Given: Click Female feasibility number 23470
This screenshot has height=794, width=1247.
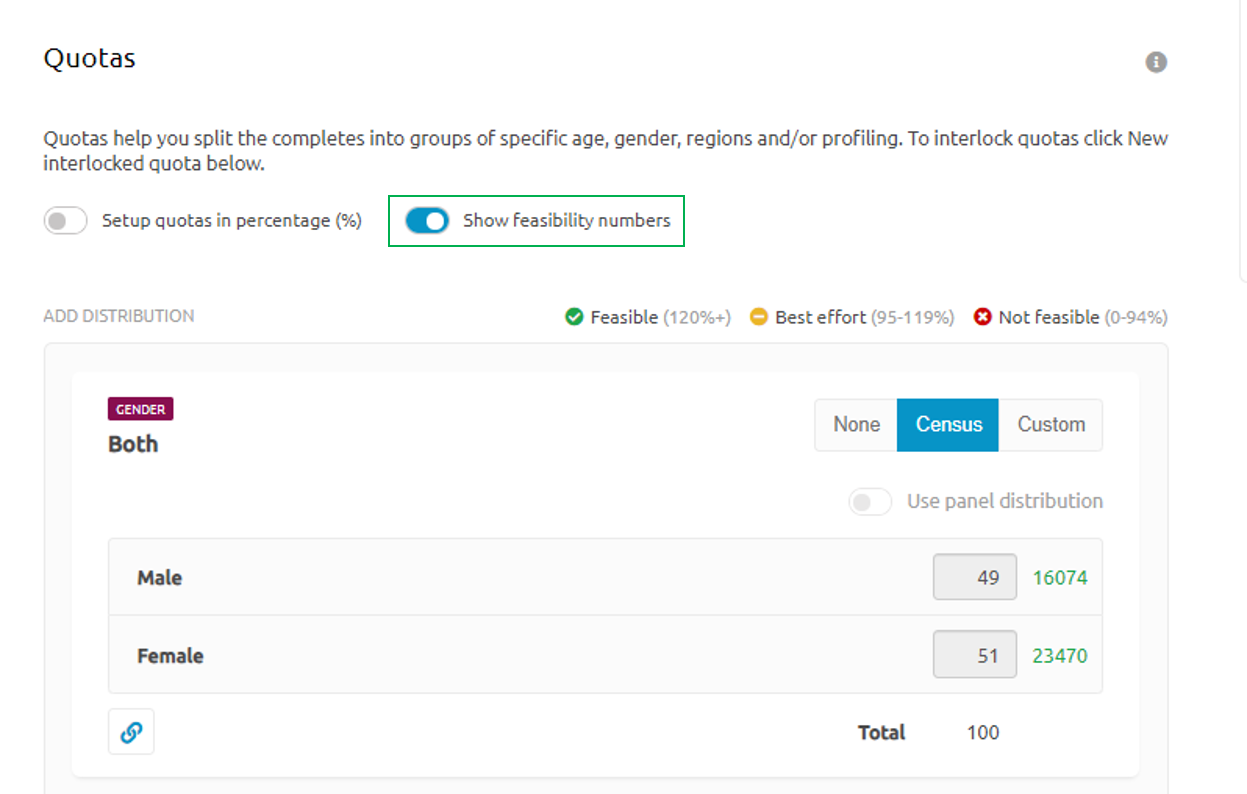Looking at the screenshot, I should click(1060, 657).
